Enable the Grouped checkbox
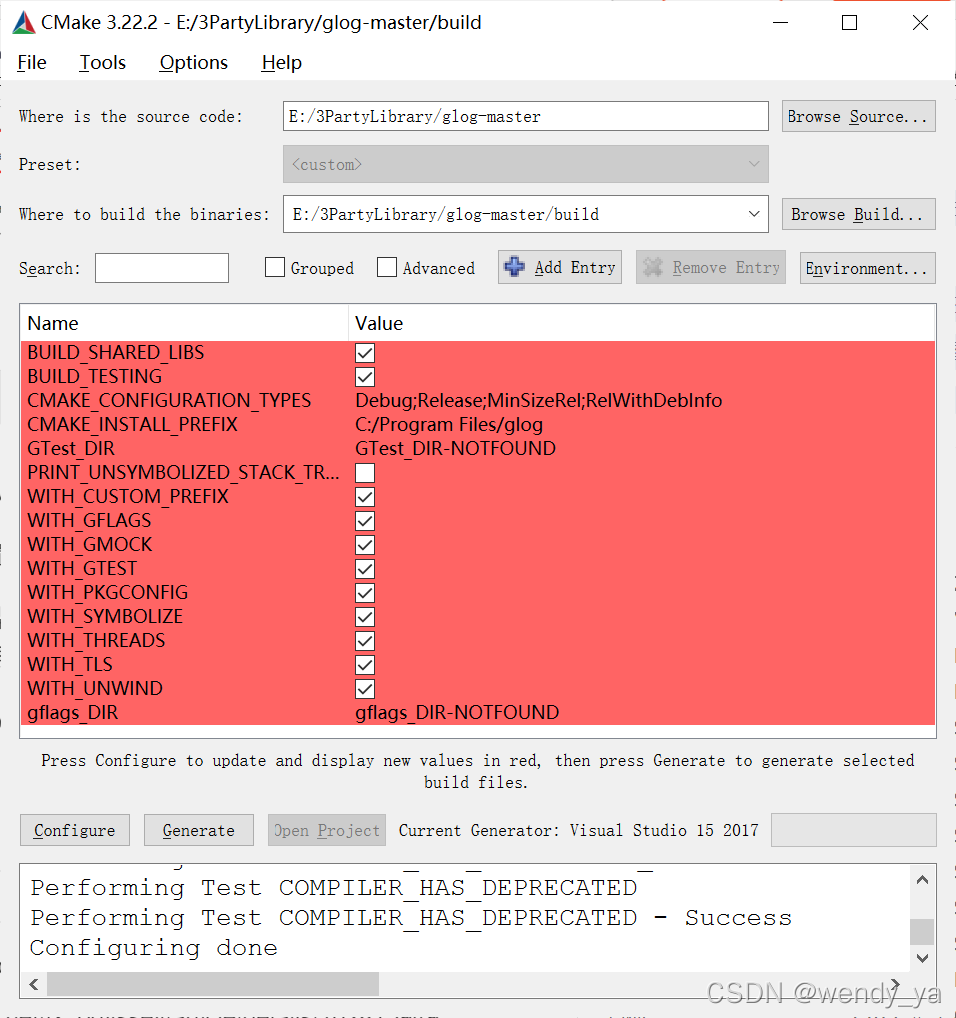The image size is (956, 1018). point(275,267)
